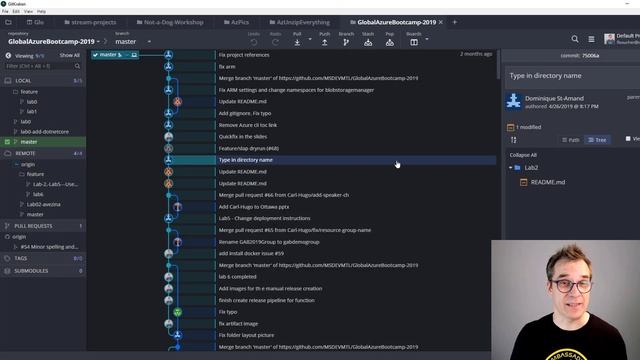Screen dimensions: 640x360
Task: Switch file view to Path
Action: [x=571, y=140]
